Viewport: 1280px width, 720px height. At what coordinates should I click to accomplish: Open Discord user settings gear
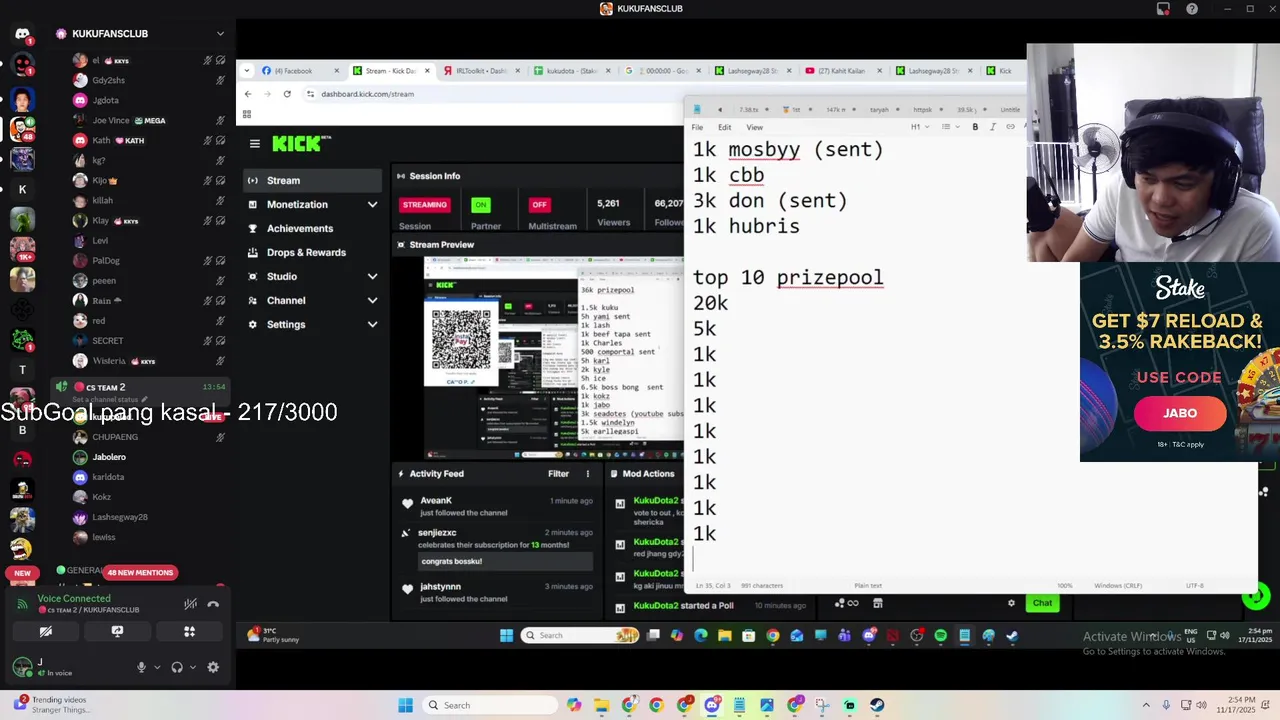point(213,667)
